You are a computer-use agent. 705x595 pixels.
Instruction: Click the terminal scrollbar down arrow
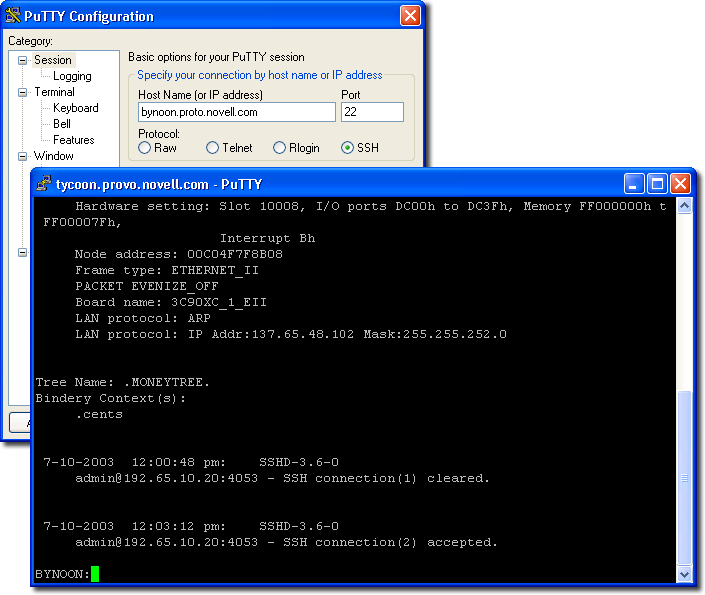tap(684, 574)
